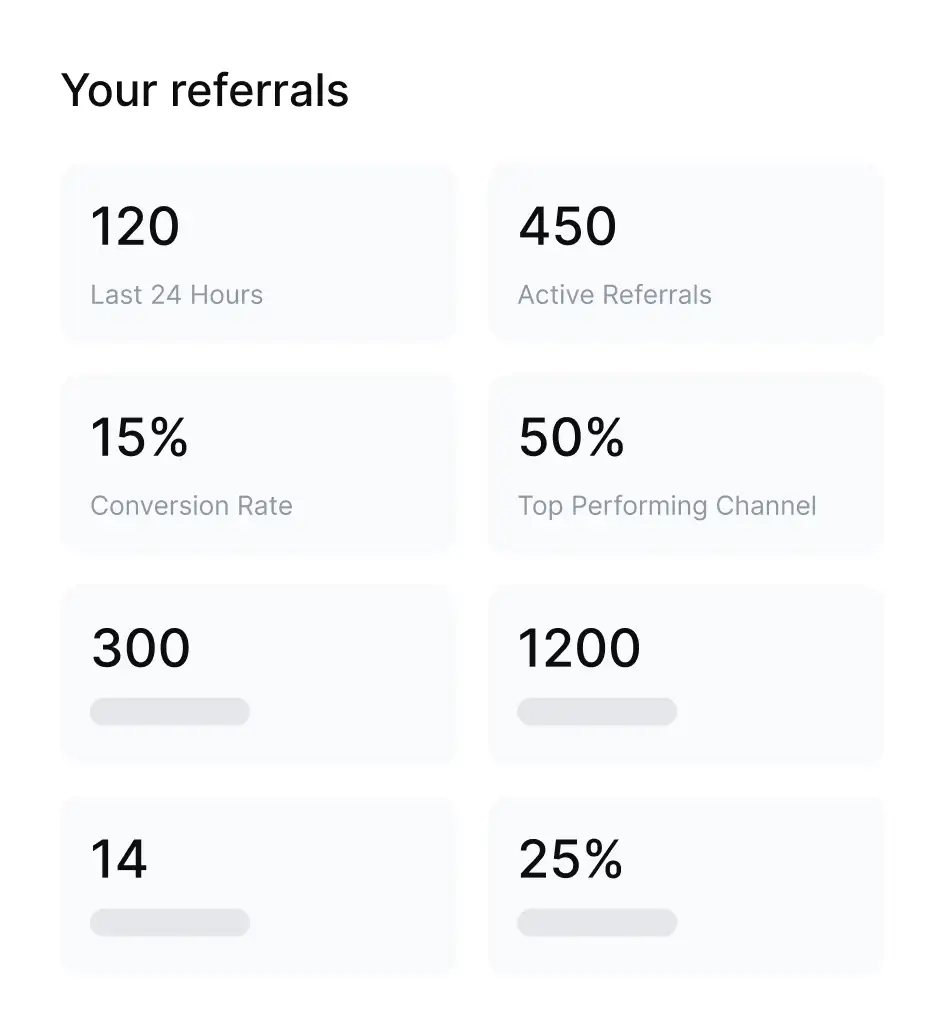The height and width of the screenshot is (1032, 952).
Task: Click the "Top Performing Channel" label
Action: [x=667, y=506]
